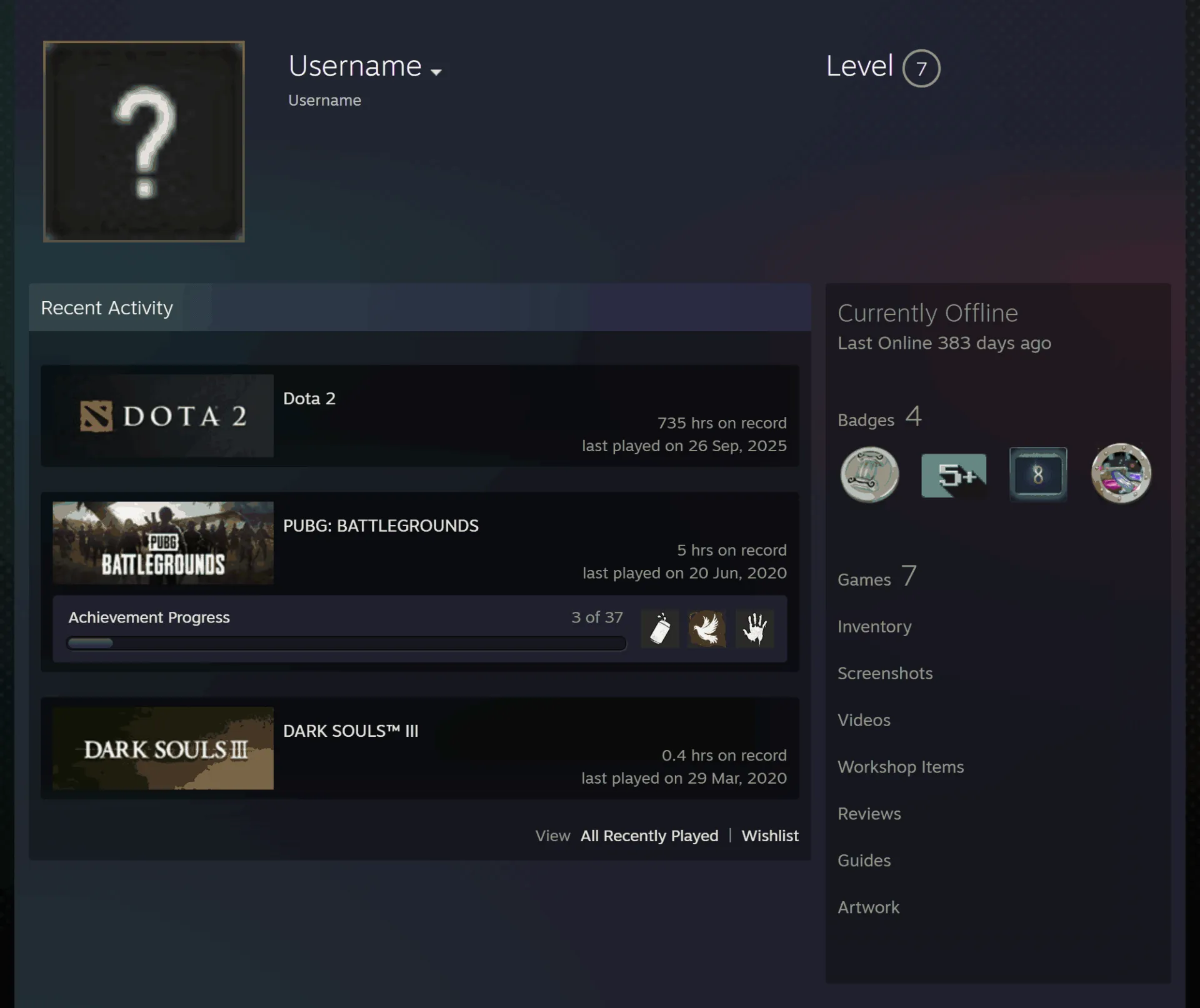The height and width of the screenshot is (1008, 1200).
Task: Click the '3 of 37' achievement count
Action: pyautogui.click(x=597, y=617)
